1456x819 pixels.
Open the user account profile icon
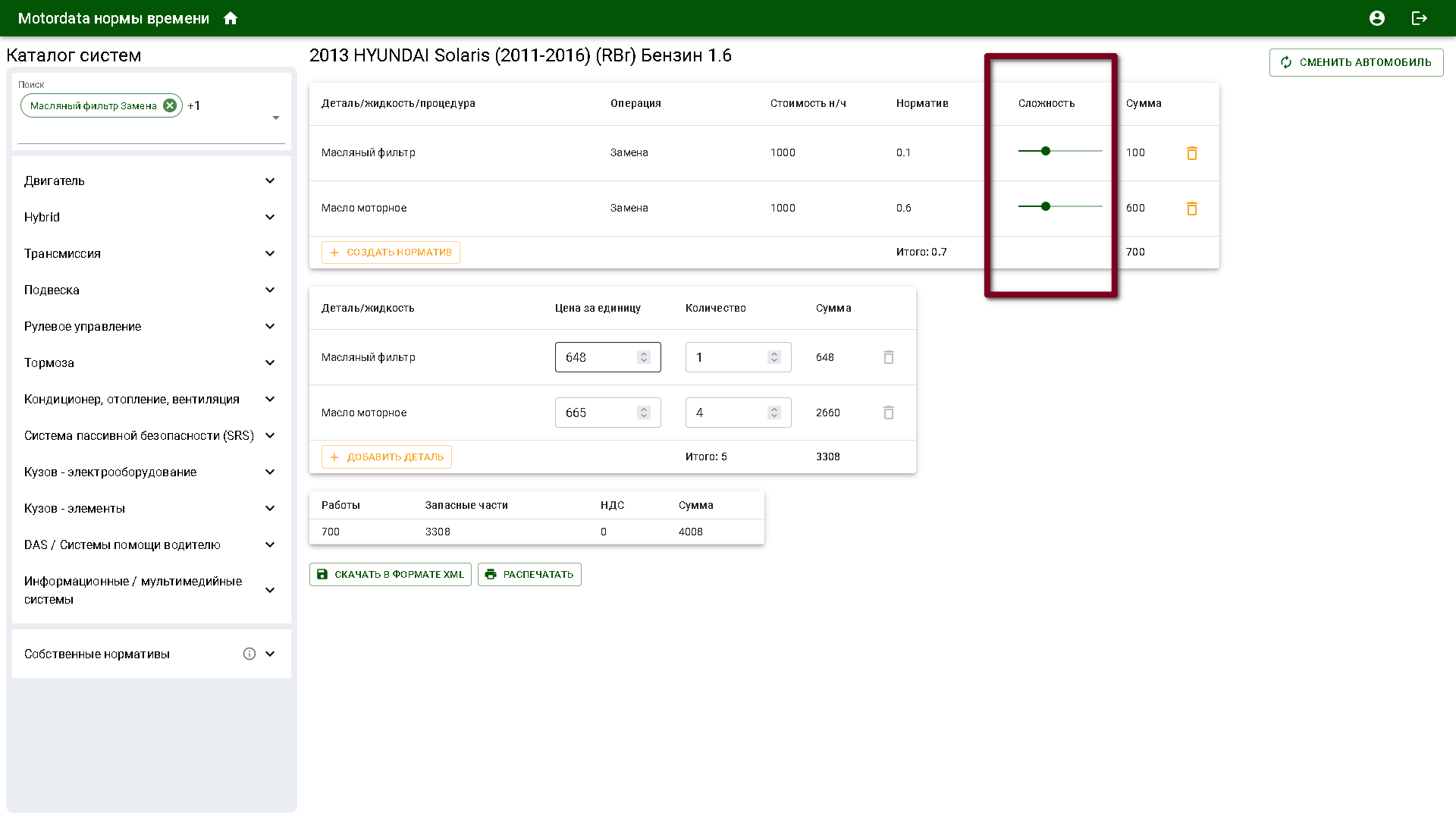tap(1377, 18)
